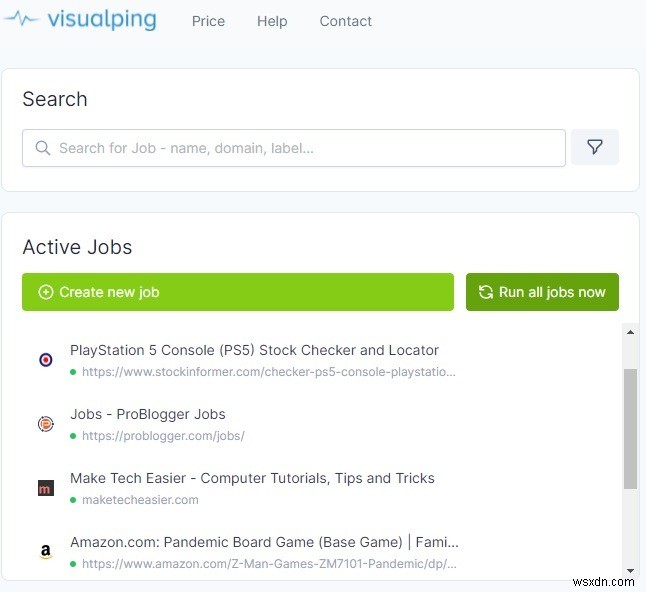The height and width of the screenshot is (592, 646).
Task: Open the problogger.com/jobs URL link
Action: [x=163, y=436]
